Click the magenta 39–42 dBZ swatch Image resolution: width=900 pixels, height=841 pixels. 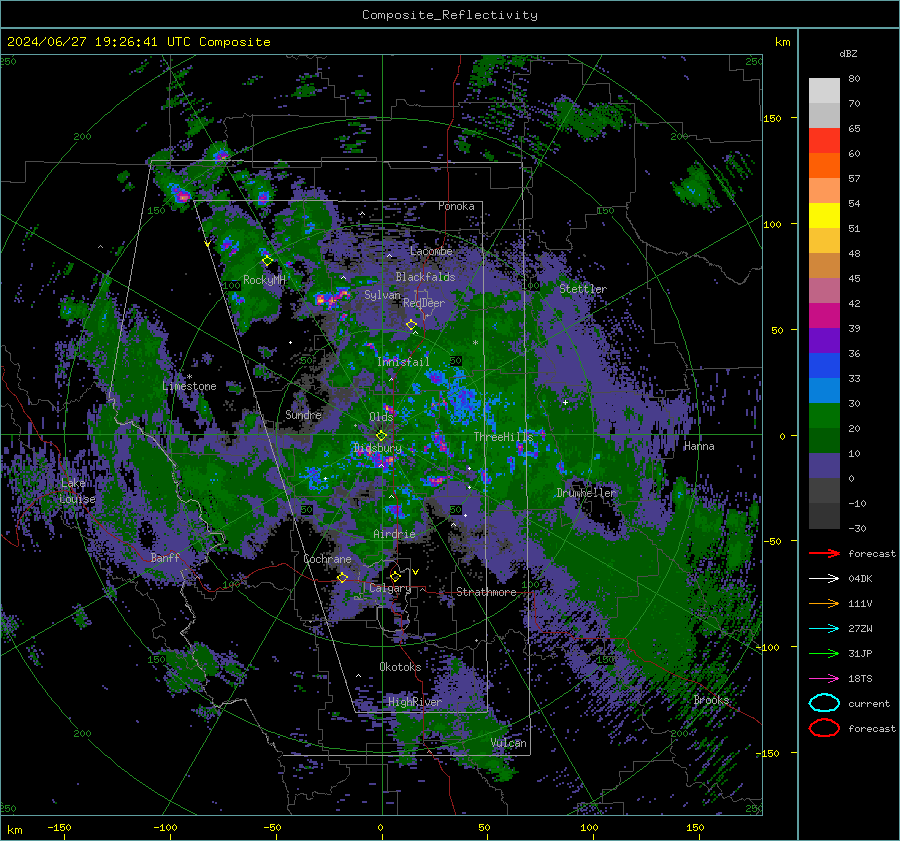pyautogui.click(x=824, y=316)
